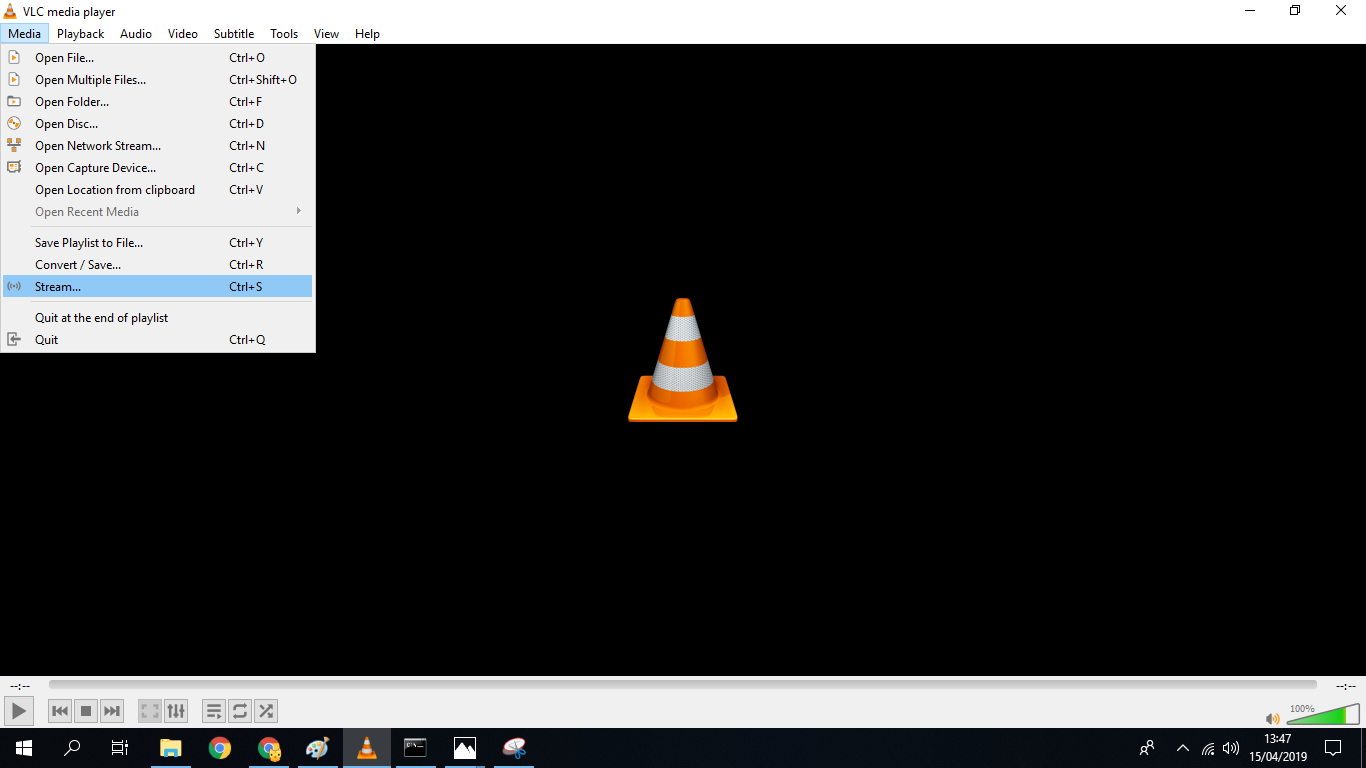Show the playlist view icon
Viewport: 1366px width, 768px height.
[x=213, y=711]
